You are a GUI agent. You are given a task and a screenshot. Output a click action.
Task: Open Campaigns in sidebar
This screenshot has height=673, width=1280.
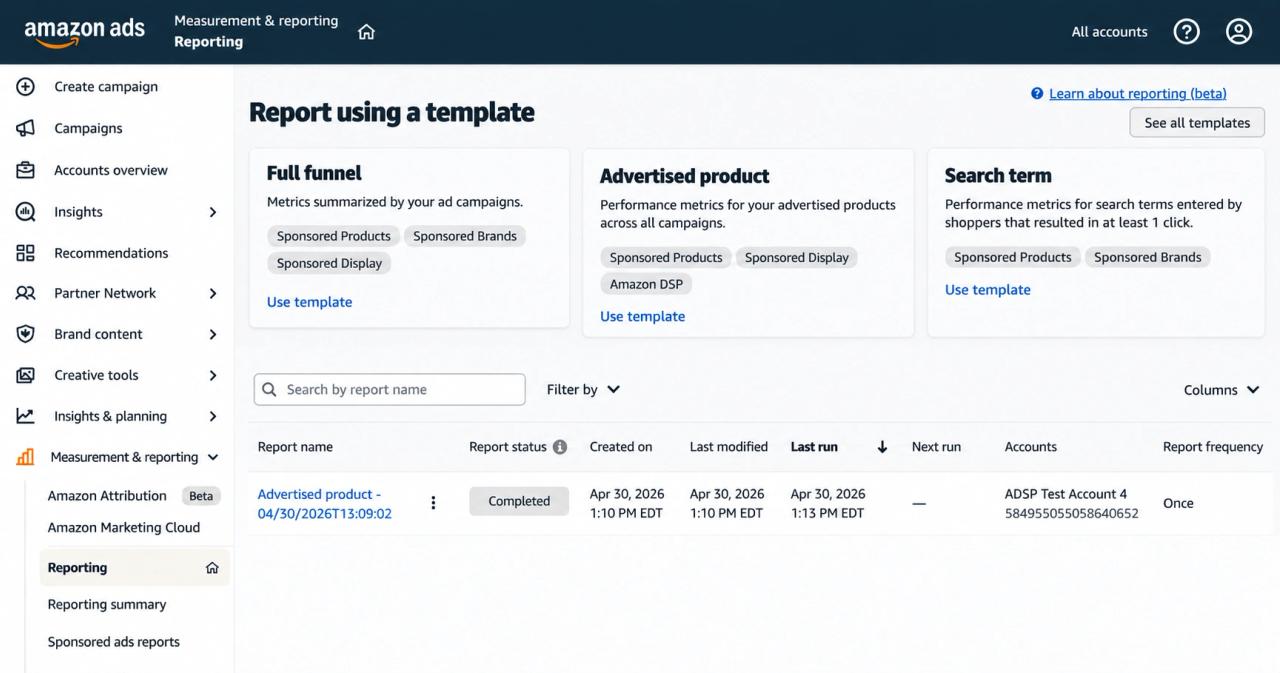[x=88, y=128]
